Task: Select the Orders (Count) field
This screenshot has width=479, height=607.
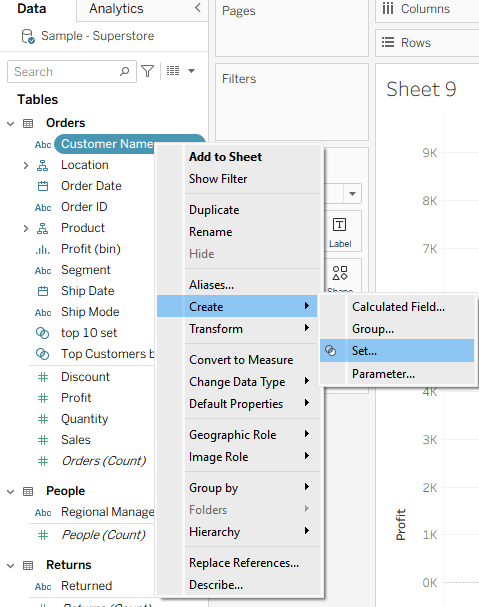Action: click(103, 461)
